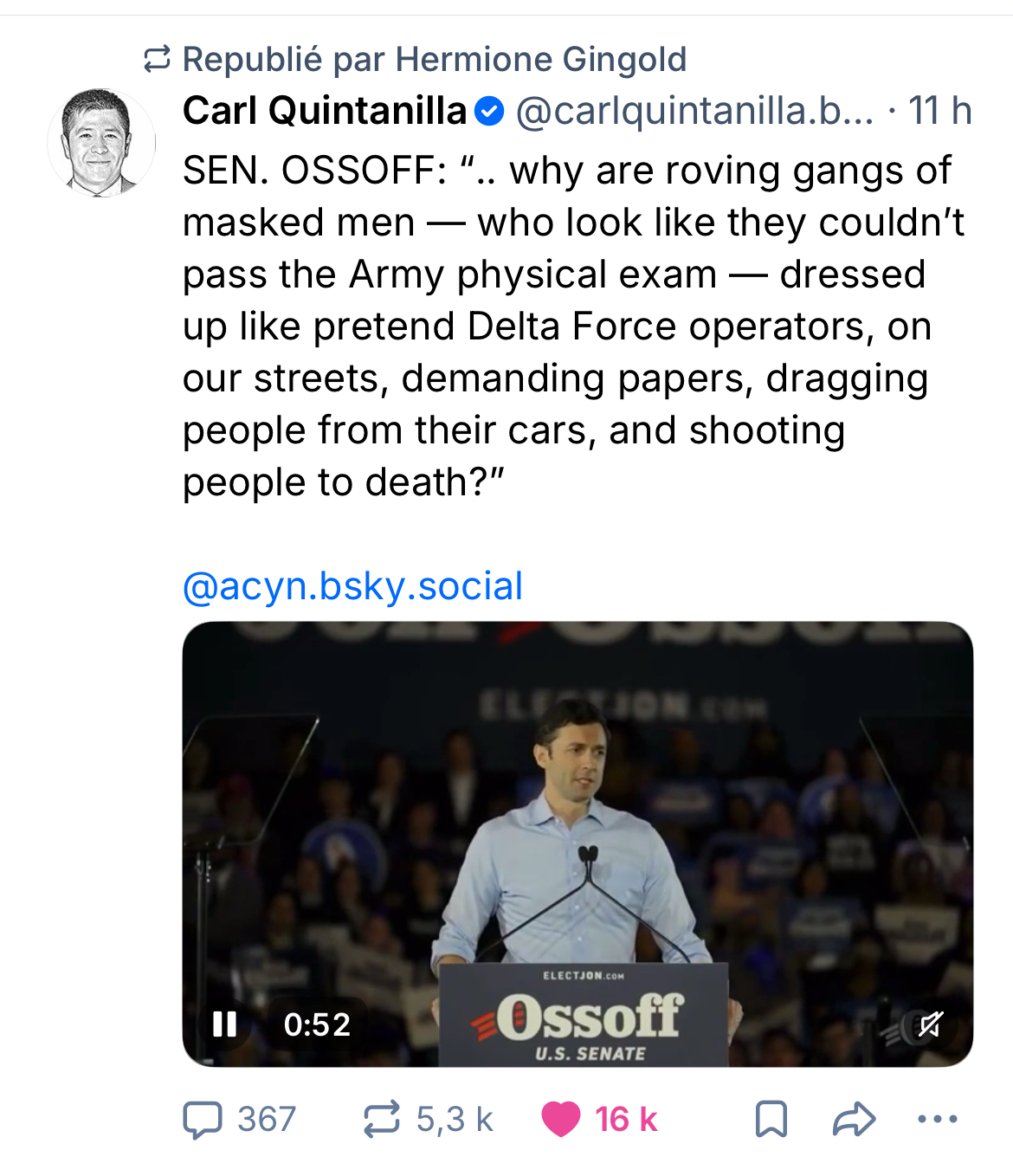Click the 16 k like count
Viewport: 1013px width, 1176px height.
(626, 1119)
